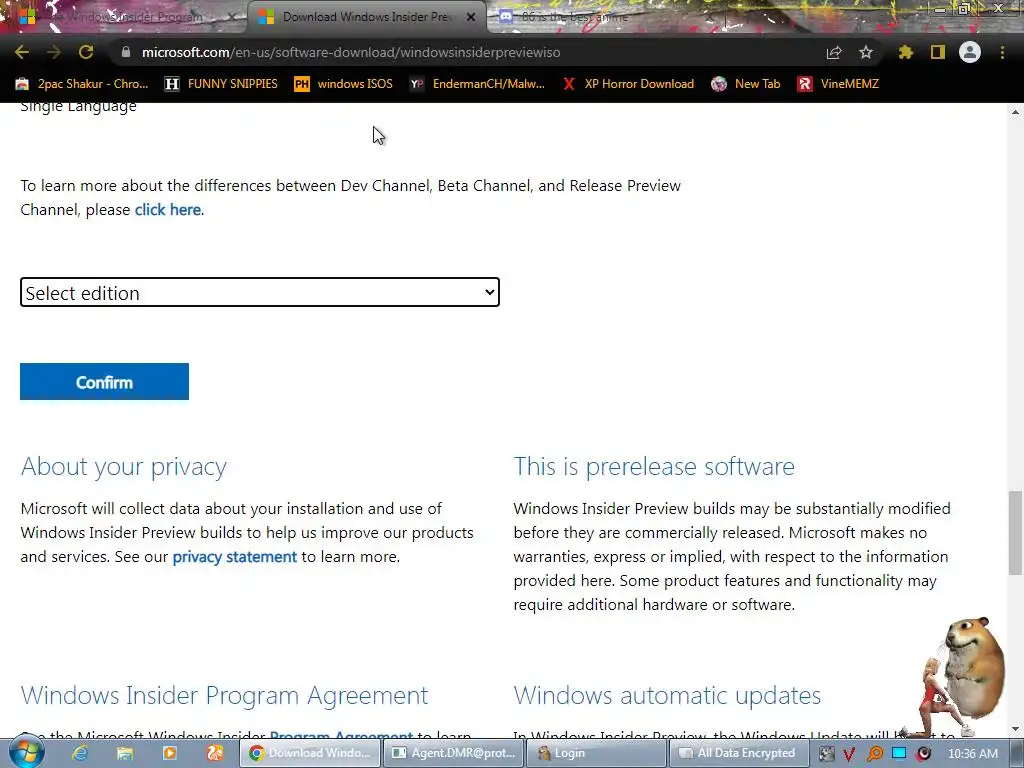The width and height of the screenshot is (1024, 768).
Task: Click the red V tray icon
Action: click(x=849, y=754)
